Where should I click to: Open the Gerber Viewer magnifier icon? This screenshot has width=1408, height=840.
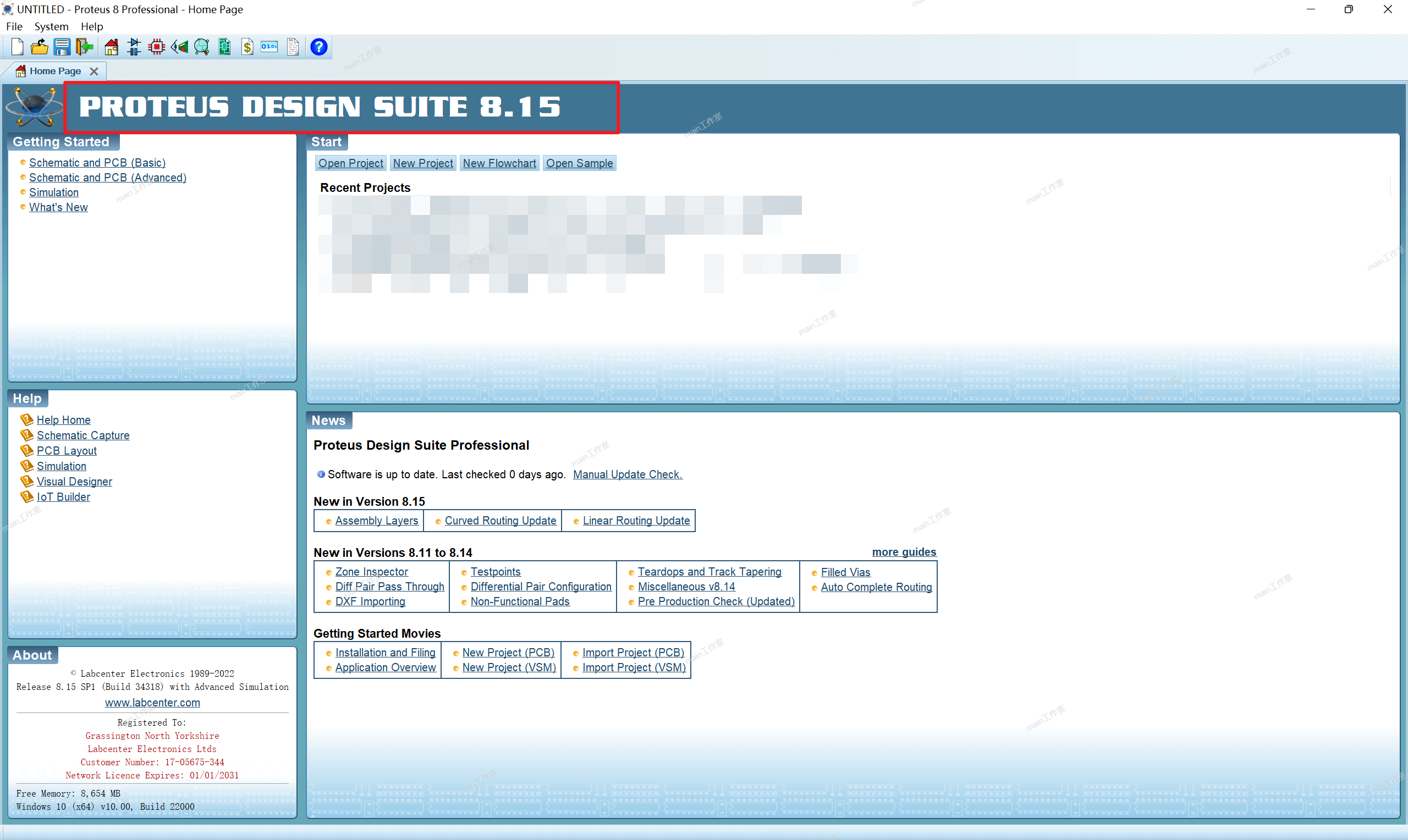[x=202, y=47]
